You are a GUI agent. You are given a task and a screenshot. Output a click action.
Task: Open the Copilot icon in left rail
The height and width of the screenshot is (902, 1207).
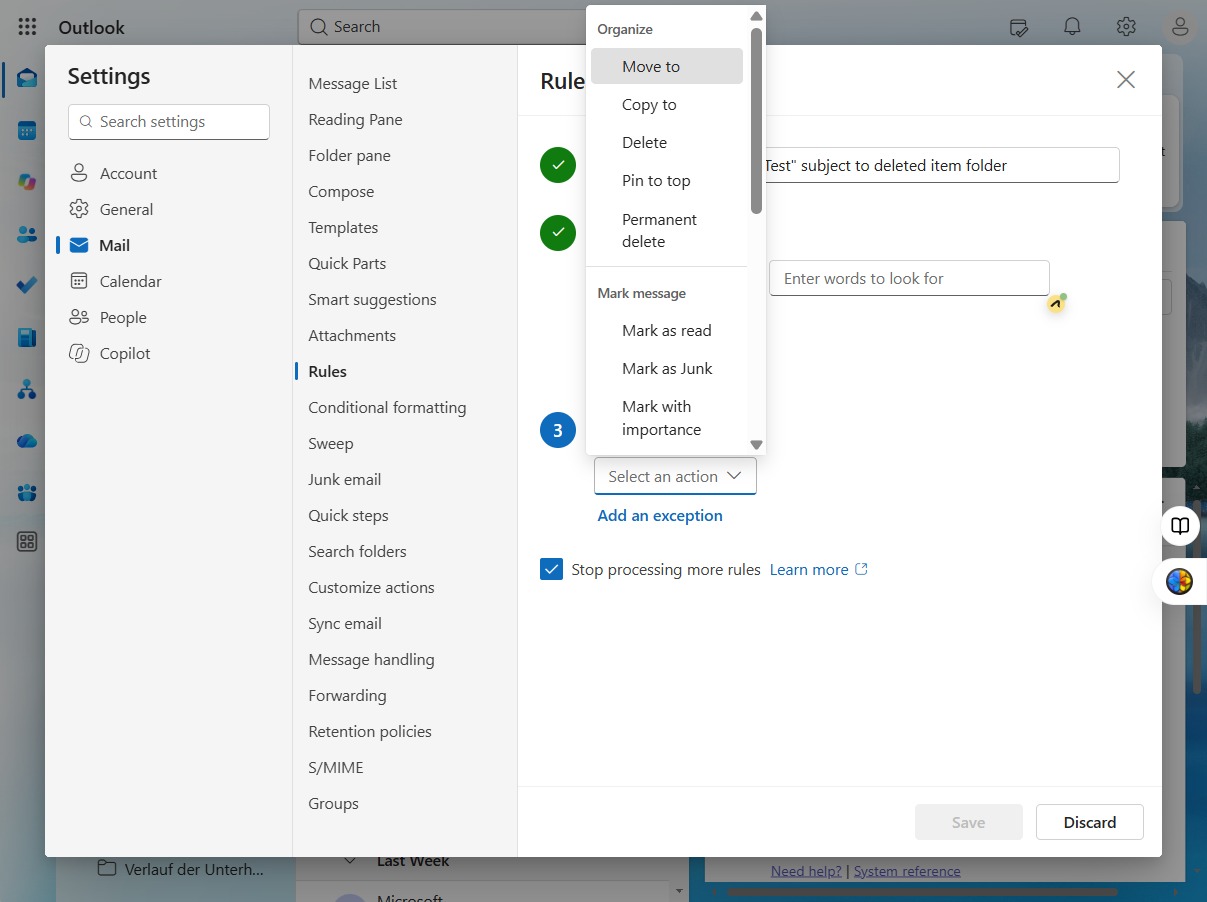pos(27,182)
